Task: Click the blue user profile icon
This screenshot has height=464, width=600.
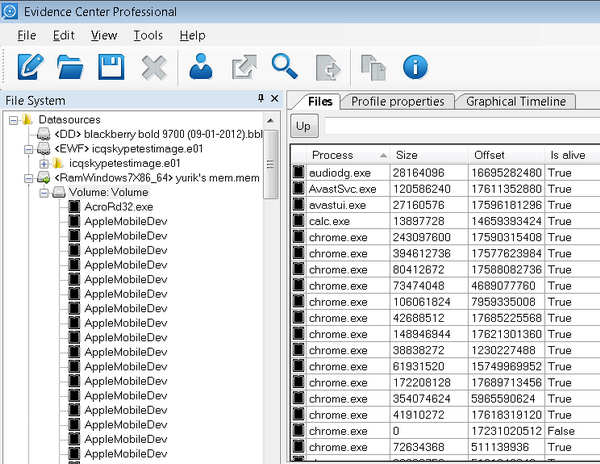Action: coord(202,68)
